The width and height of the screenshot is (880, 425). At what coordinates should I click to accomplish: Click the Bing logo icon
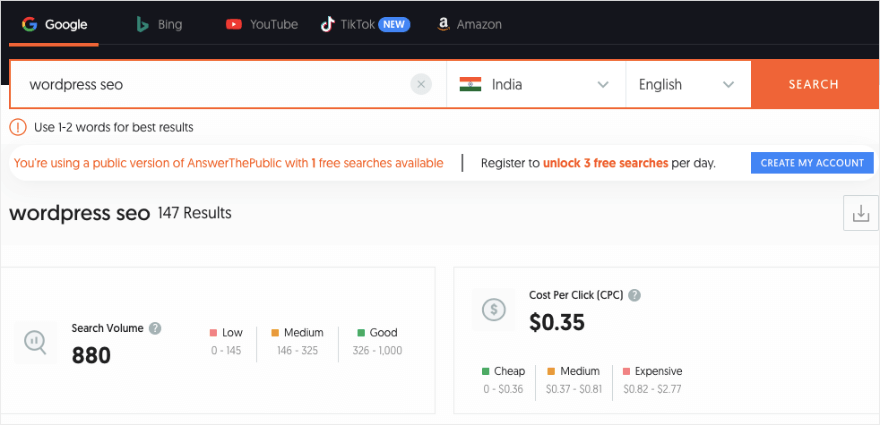coord(143,25)
